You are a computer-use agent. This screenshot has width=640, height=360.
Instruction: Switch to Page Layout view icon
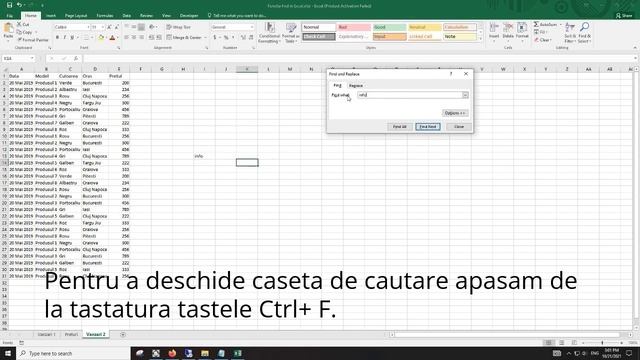click(x=562, y=343)
